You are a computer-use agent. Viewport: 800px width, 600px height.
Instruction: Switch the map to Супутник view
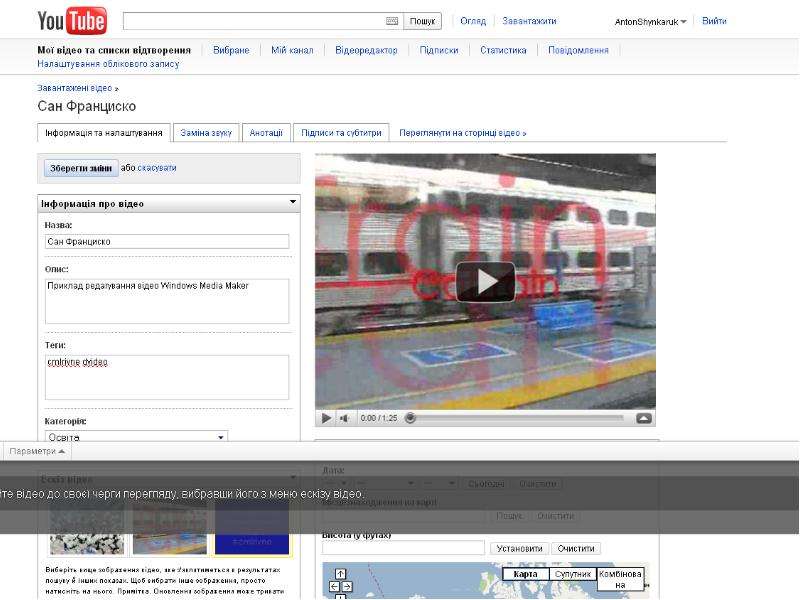click(572, 574)
